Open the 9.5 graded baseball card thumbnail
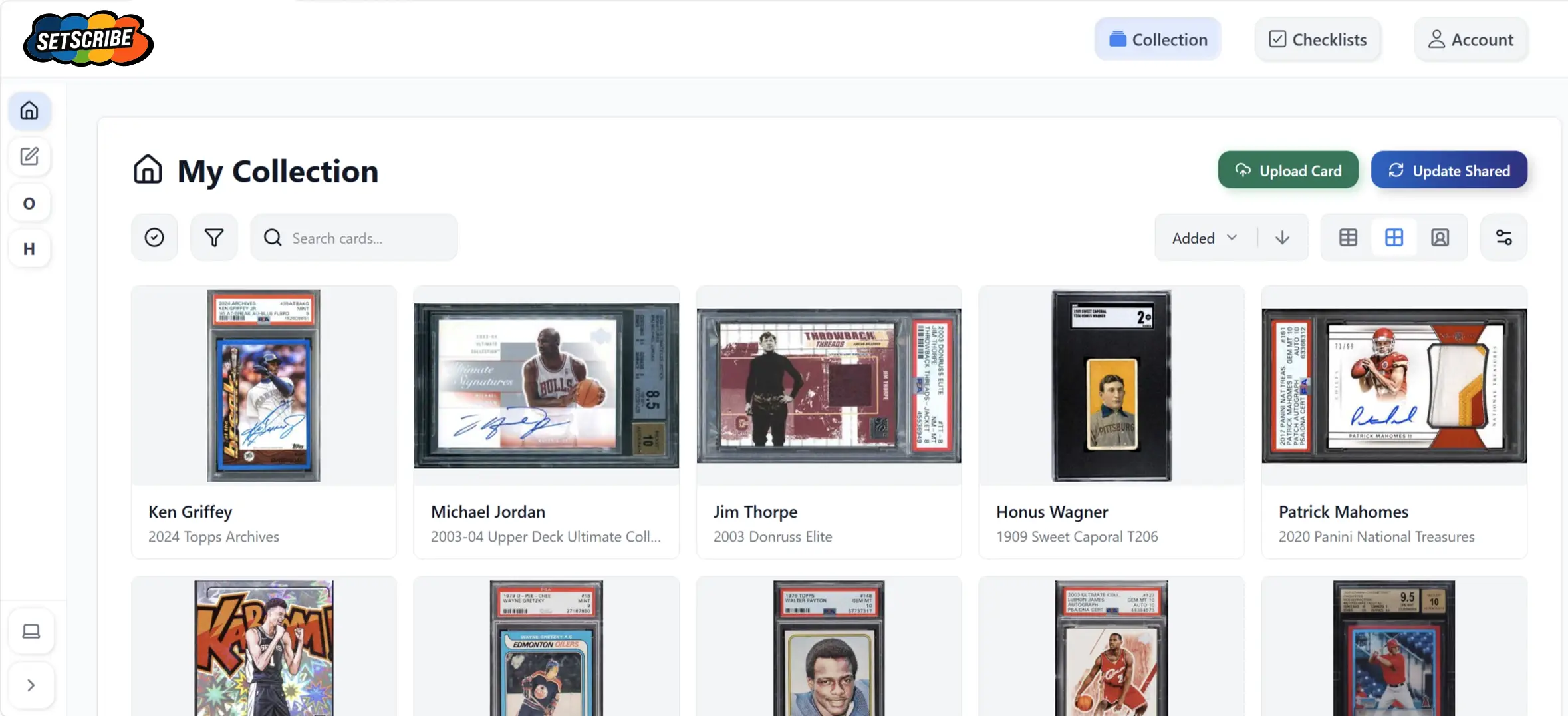 1394,648
